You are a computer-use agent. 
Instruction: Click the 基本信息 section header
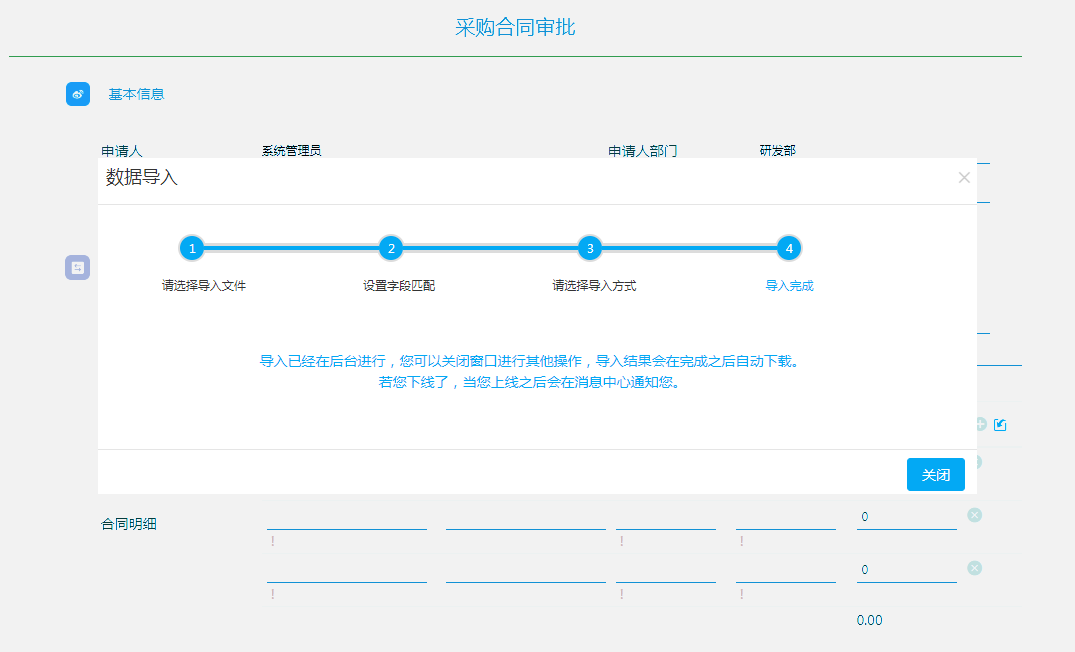(x=136, y=94)
